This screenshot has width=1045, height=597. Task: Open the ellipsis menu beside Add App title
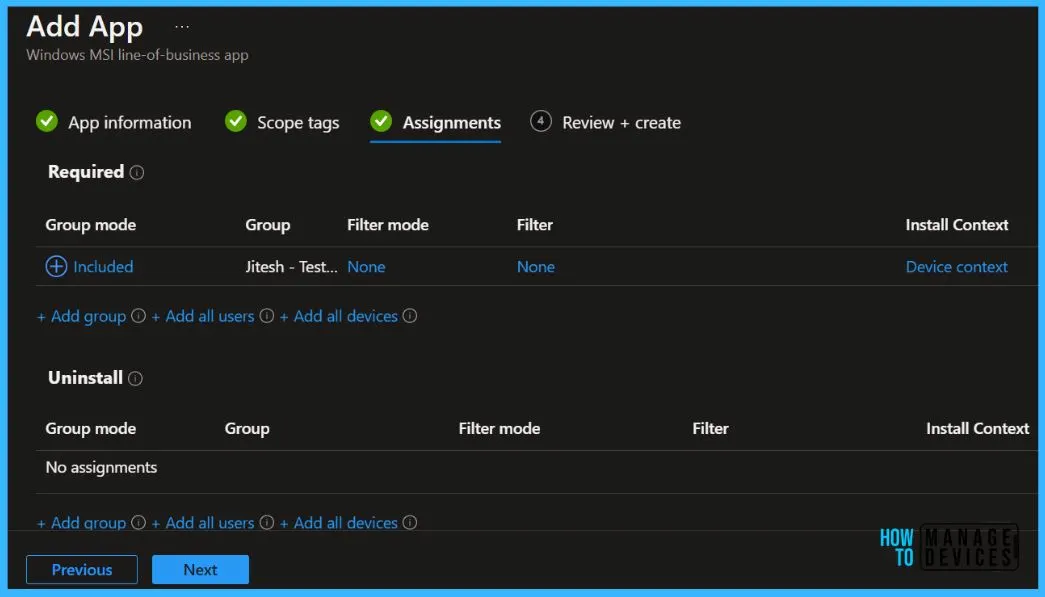(181, 27)
